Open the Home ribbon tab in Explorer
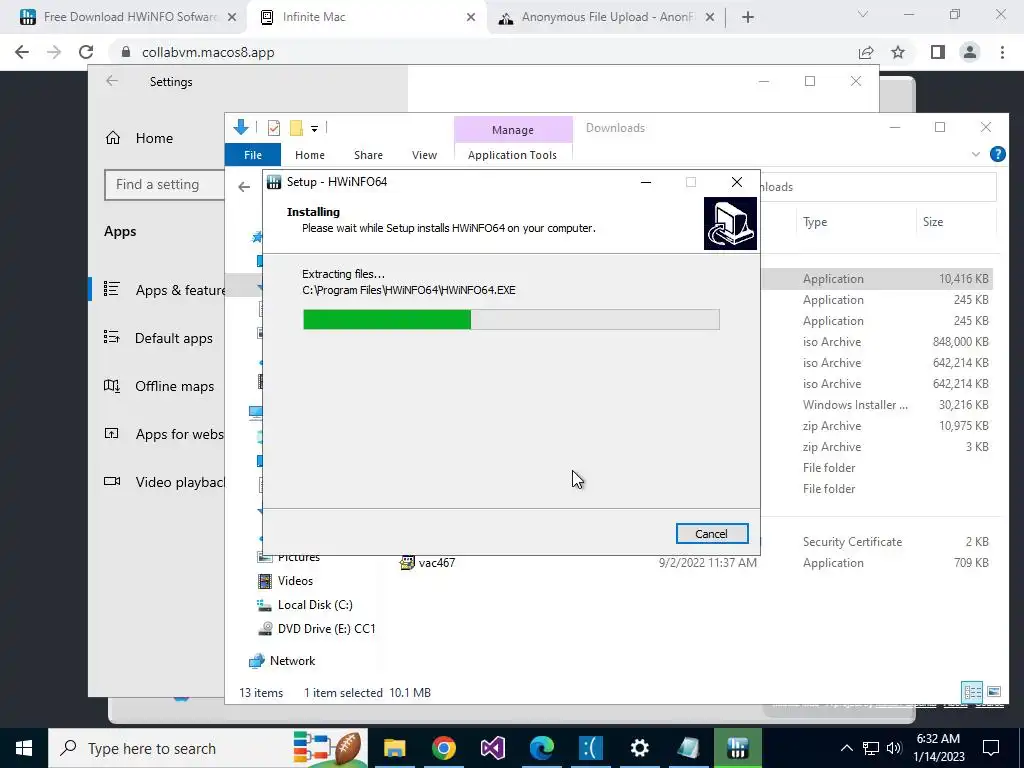Screen dimensions: 1024x768 pos(310,155)
